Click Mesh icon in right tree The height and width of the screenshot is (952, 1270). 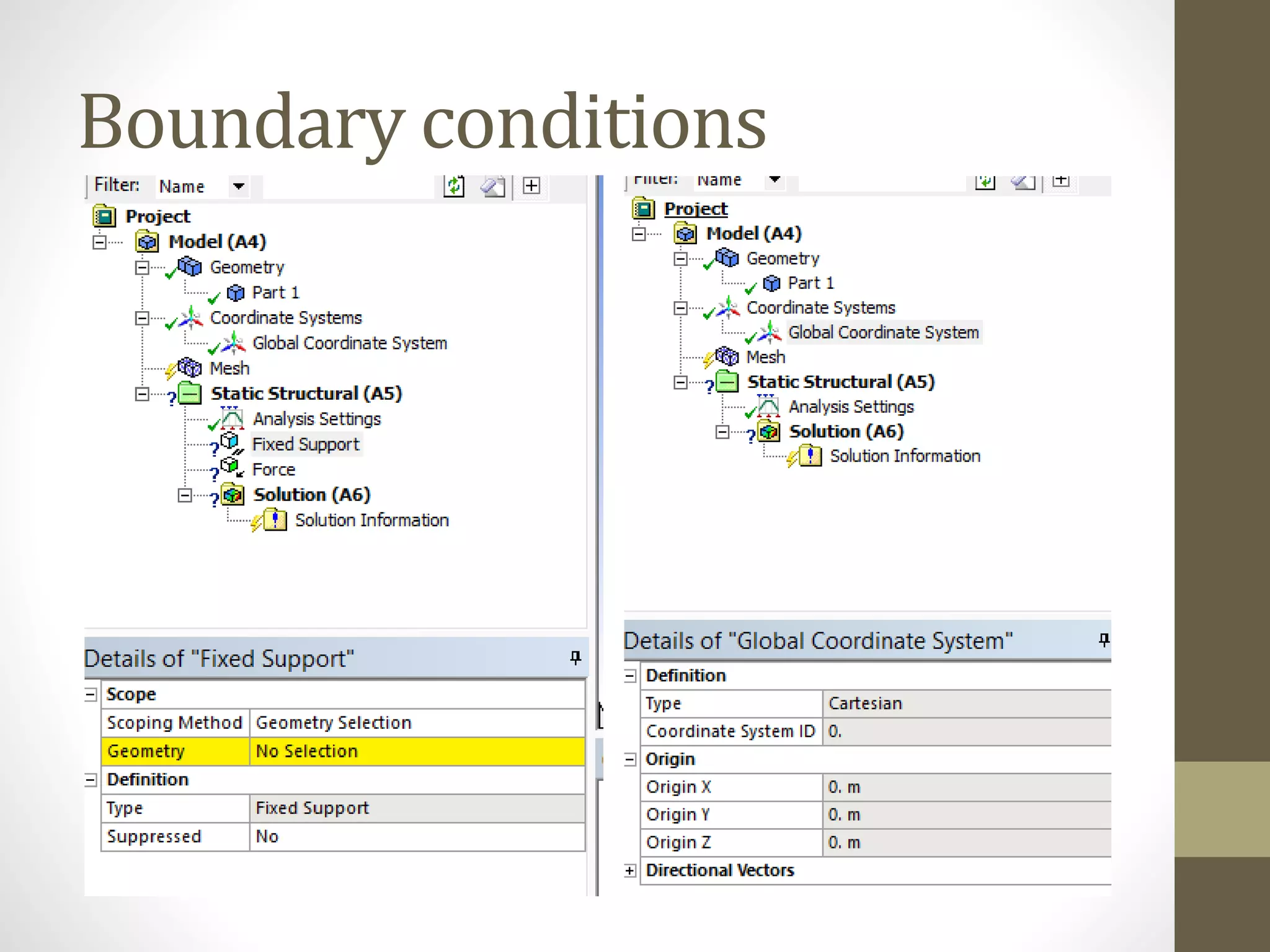click(x=727, y=356)
